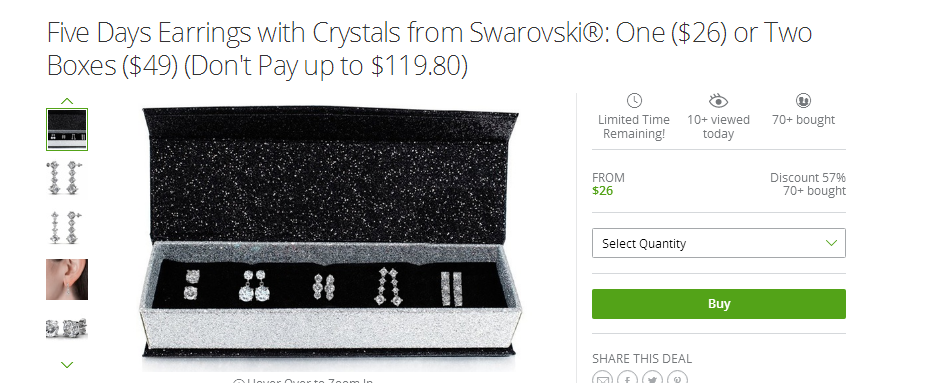
Task: Click the main earrings box product image
Action: tap(330, 239)
